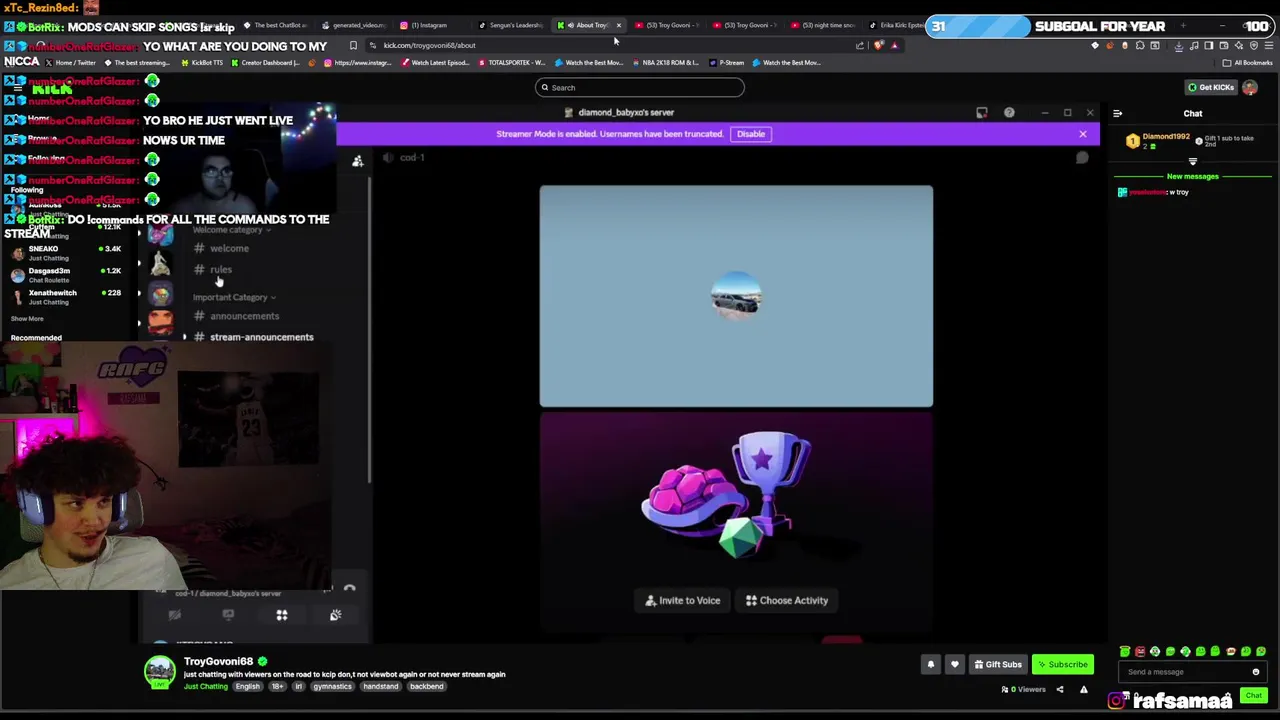Open the Discord help question mark icon

pos(1009,113)
